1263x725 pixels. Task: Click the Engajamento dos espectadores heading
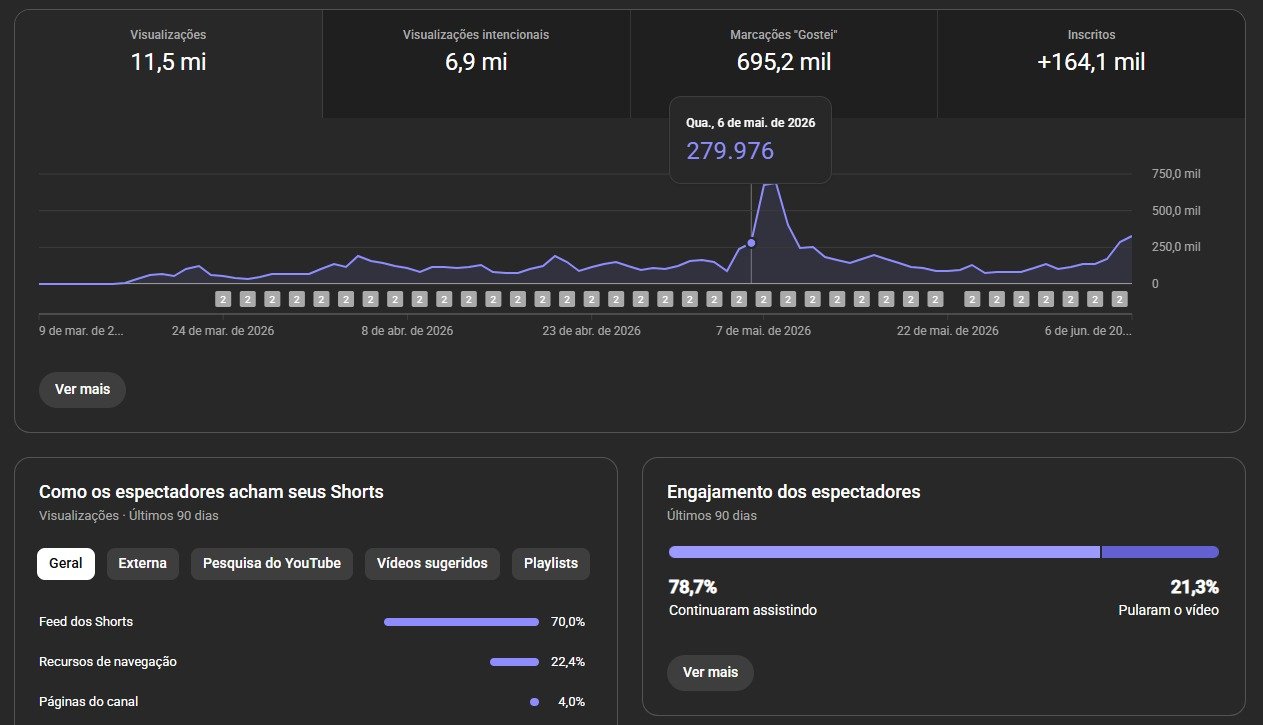794,492
